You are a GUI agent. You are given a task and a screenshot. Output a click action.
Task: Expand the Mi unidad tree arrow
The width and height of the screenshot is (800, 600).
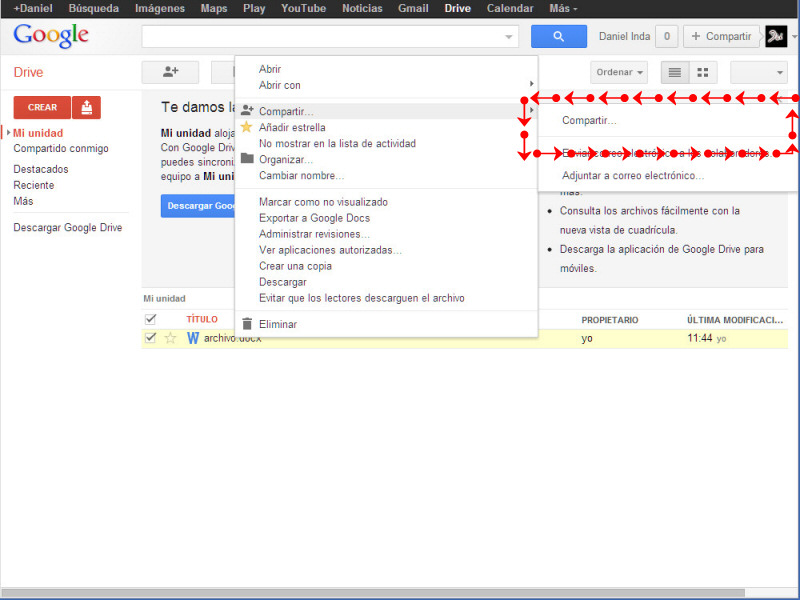pyautogui.click(x=8, y=133)
